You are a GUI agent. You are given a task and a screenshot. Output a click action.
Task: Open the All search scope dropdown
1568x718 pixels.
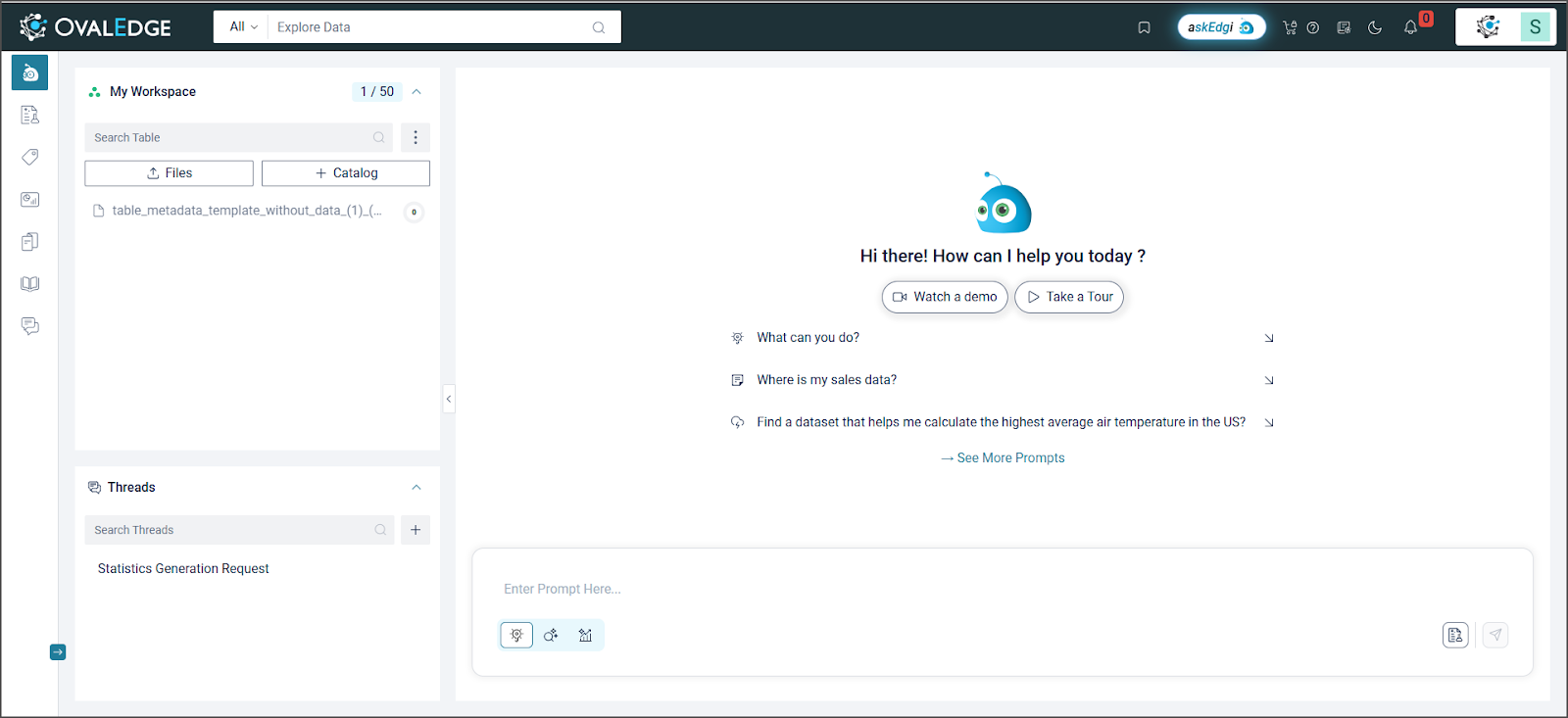[x=243, y=27]
